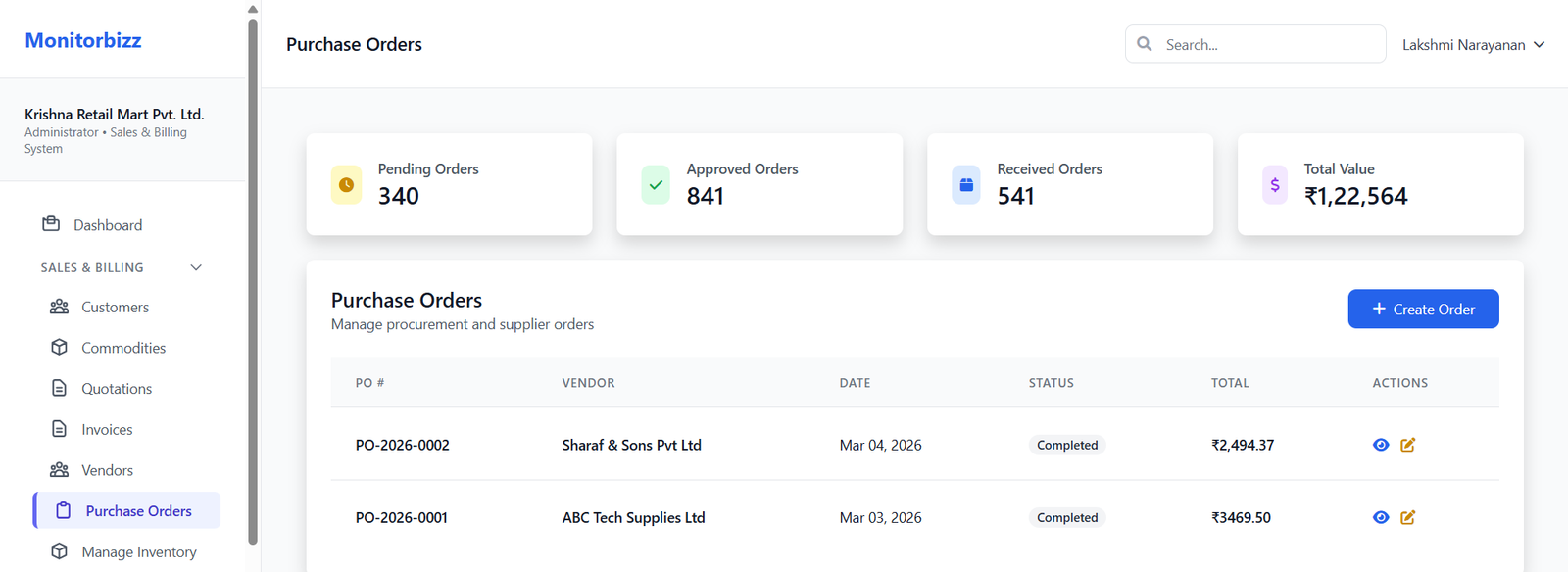Click the Total Value dollar icon
The width and height of the screenshot is (1568, 572).
pyautogui.click(x=1275, y=184)
